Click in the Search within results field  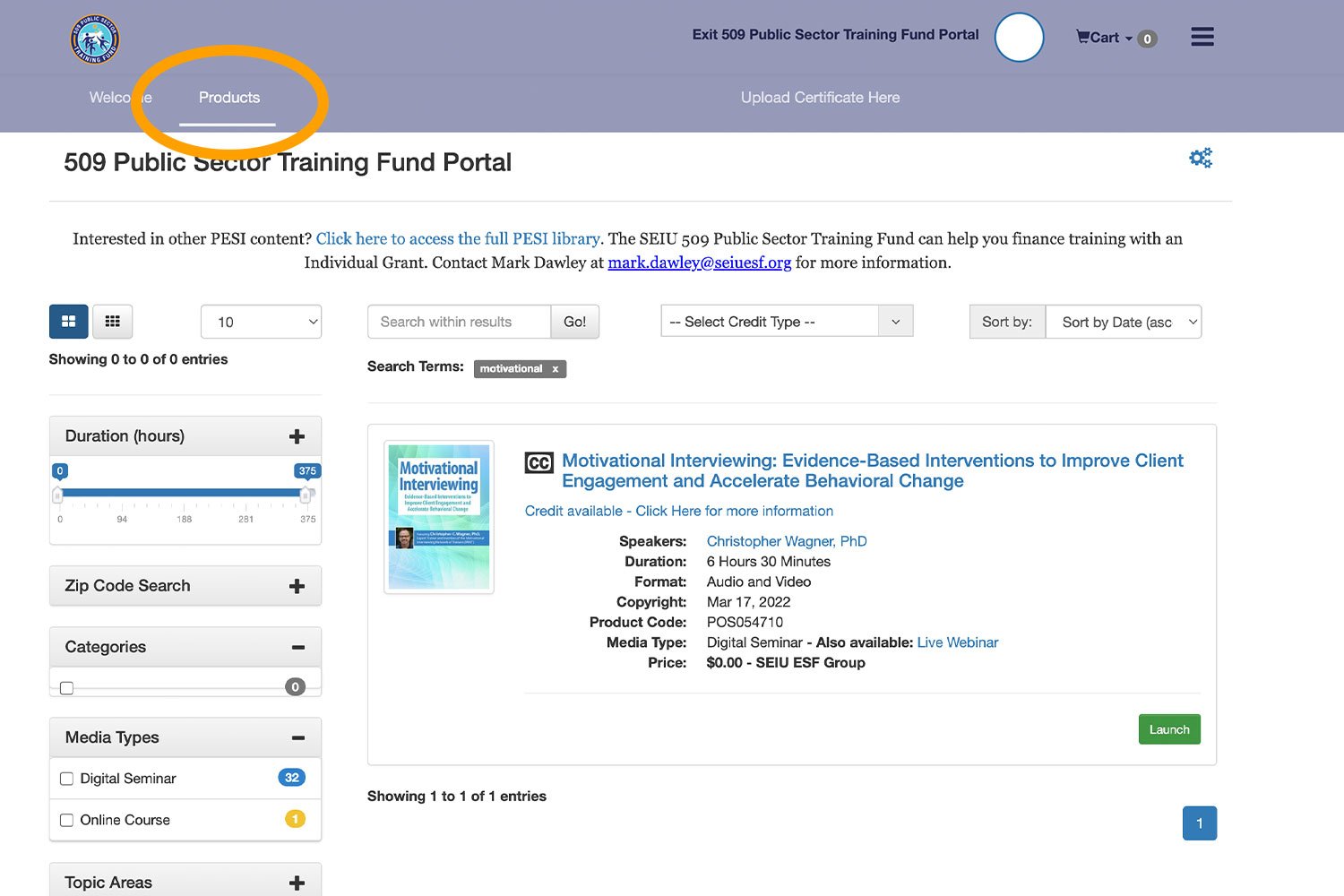click(x=459, y=322)
